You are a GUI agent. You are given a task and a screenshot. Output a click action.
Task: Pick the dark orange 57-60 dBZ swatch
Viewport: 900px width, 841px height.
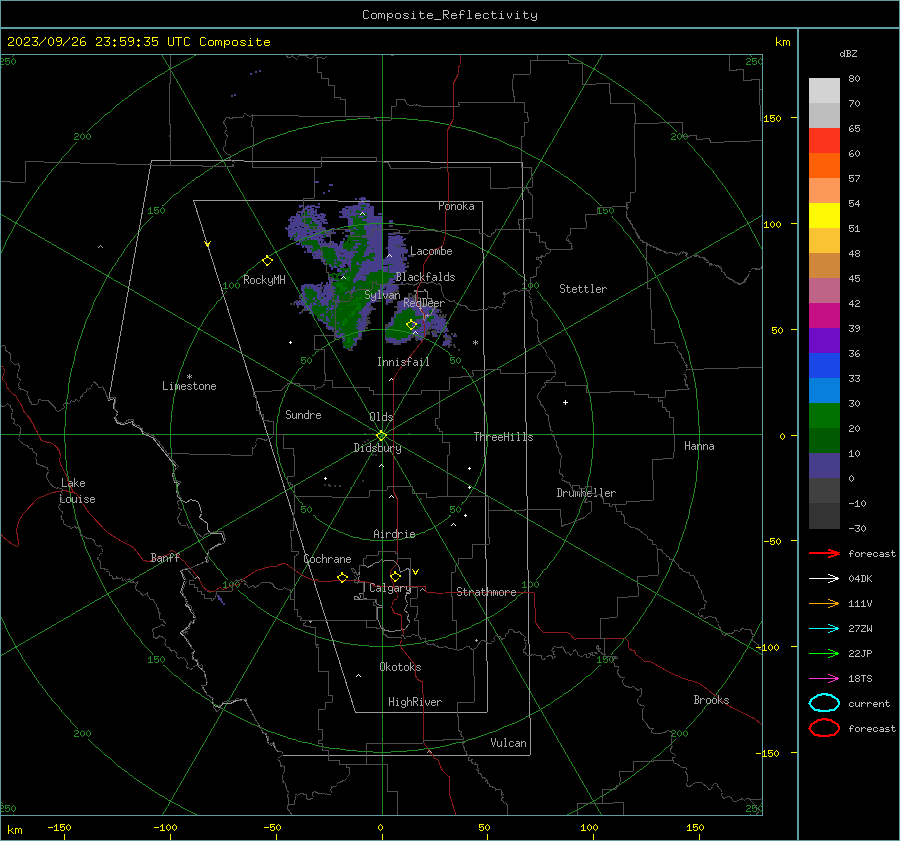[824, 165]
